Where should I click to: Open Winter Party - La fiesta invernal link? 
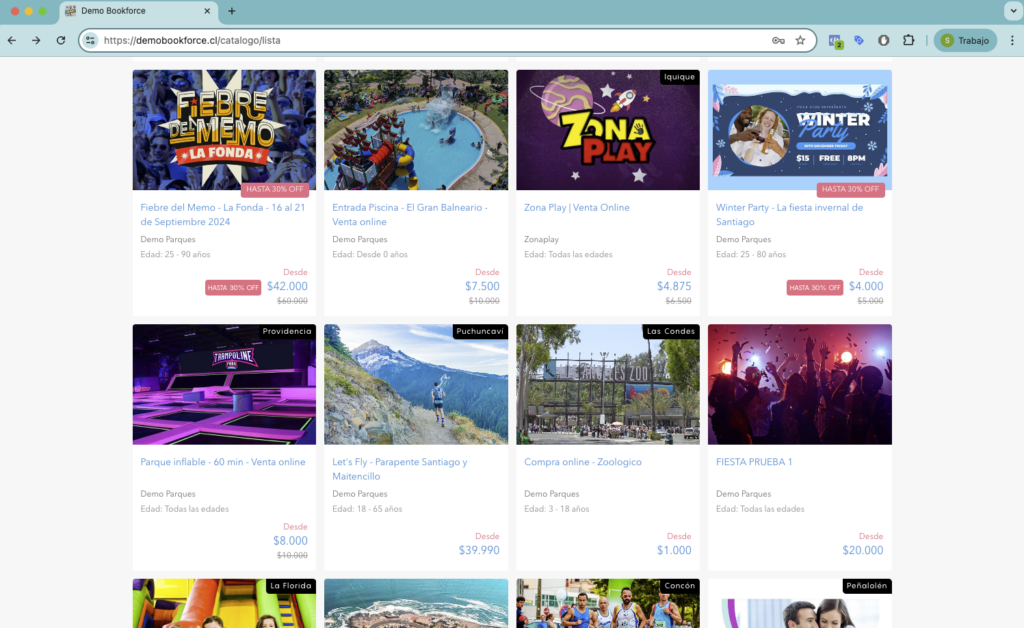[790, 215]
